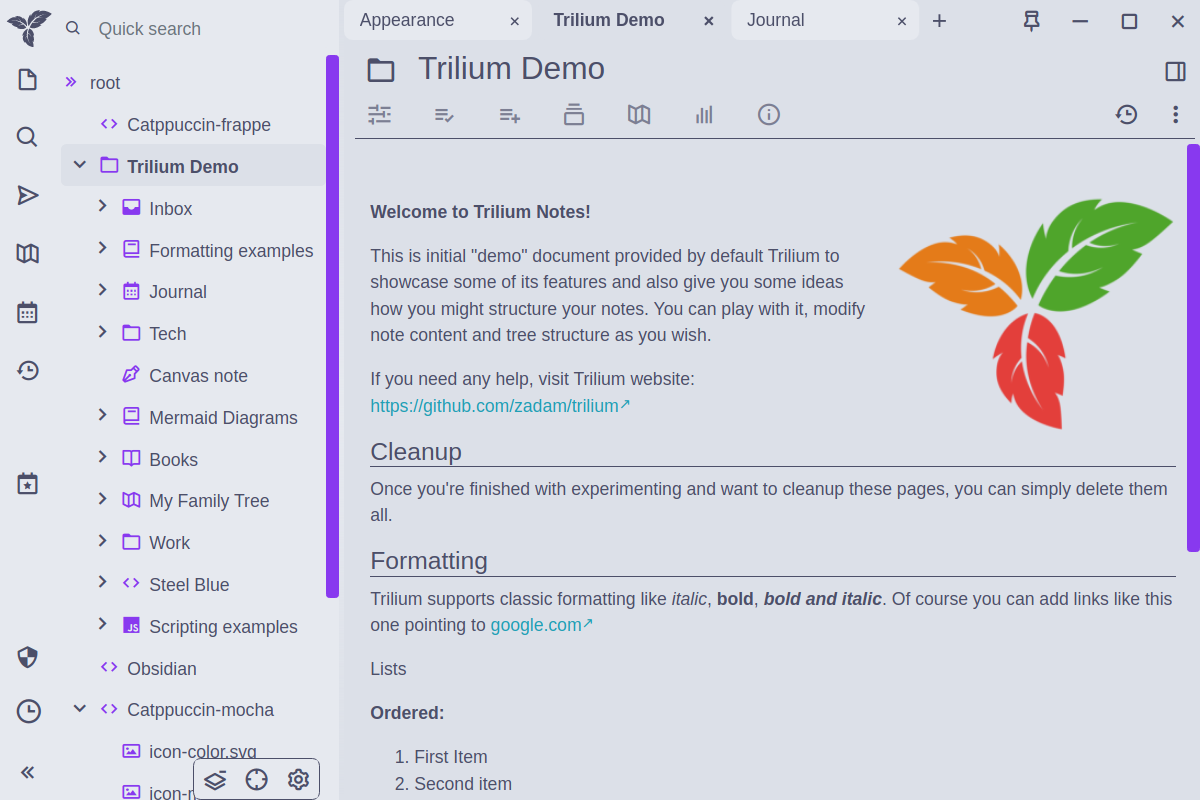Open tree settings gear icon
1200x800 pixels.
[x=298, y=780]
